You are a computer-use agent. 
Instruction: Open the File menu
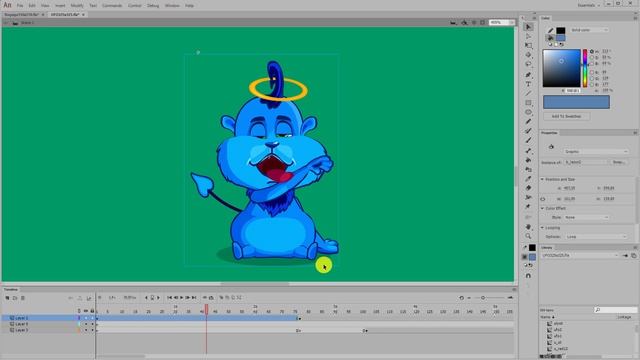20,6
